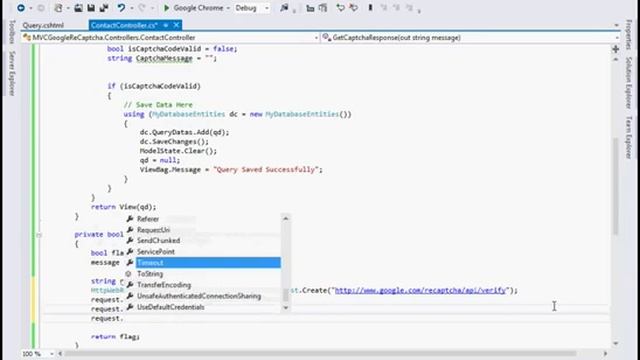Open the editor zoom 100 % dropdown
The image size is (640, 360).
pyautogui.click(x=51, y=353)
